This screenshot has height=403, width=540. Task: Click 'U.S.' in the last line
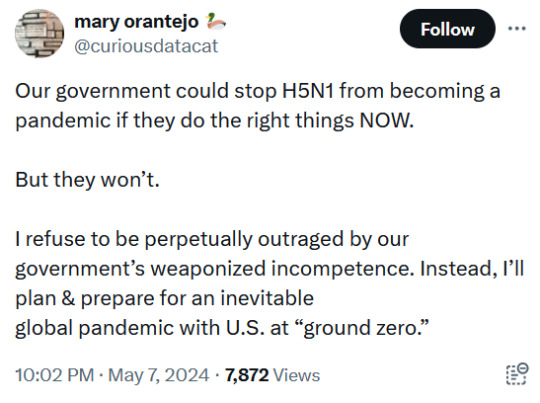(246, 328)
